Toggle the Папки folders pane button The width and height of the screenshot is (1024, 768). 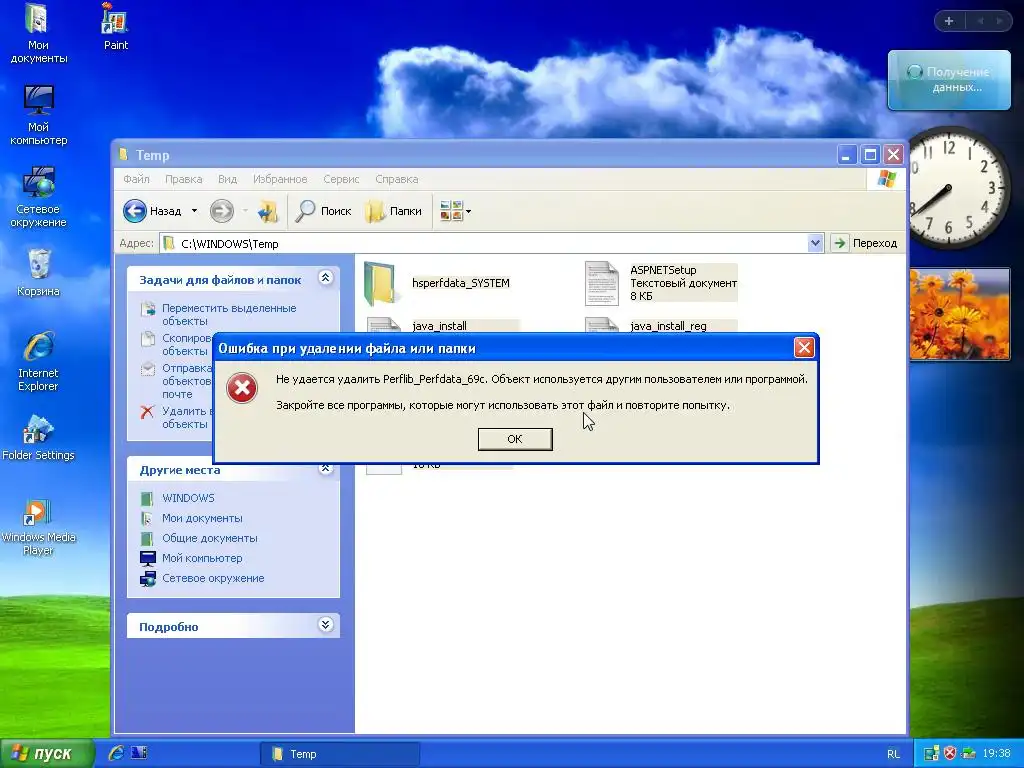(x=393, y=211)
